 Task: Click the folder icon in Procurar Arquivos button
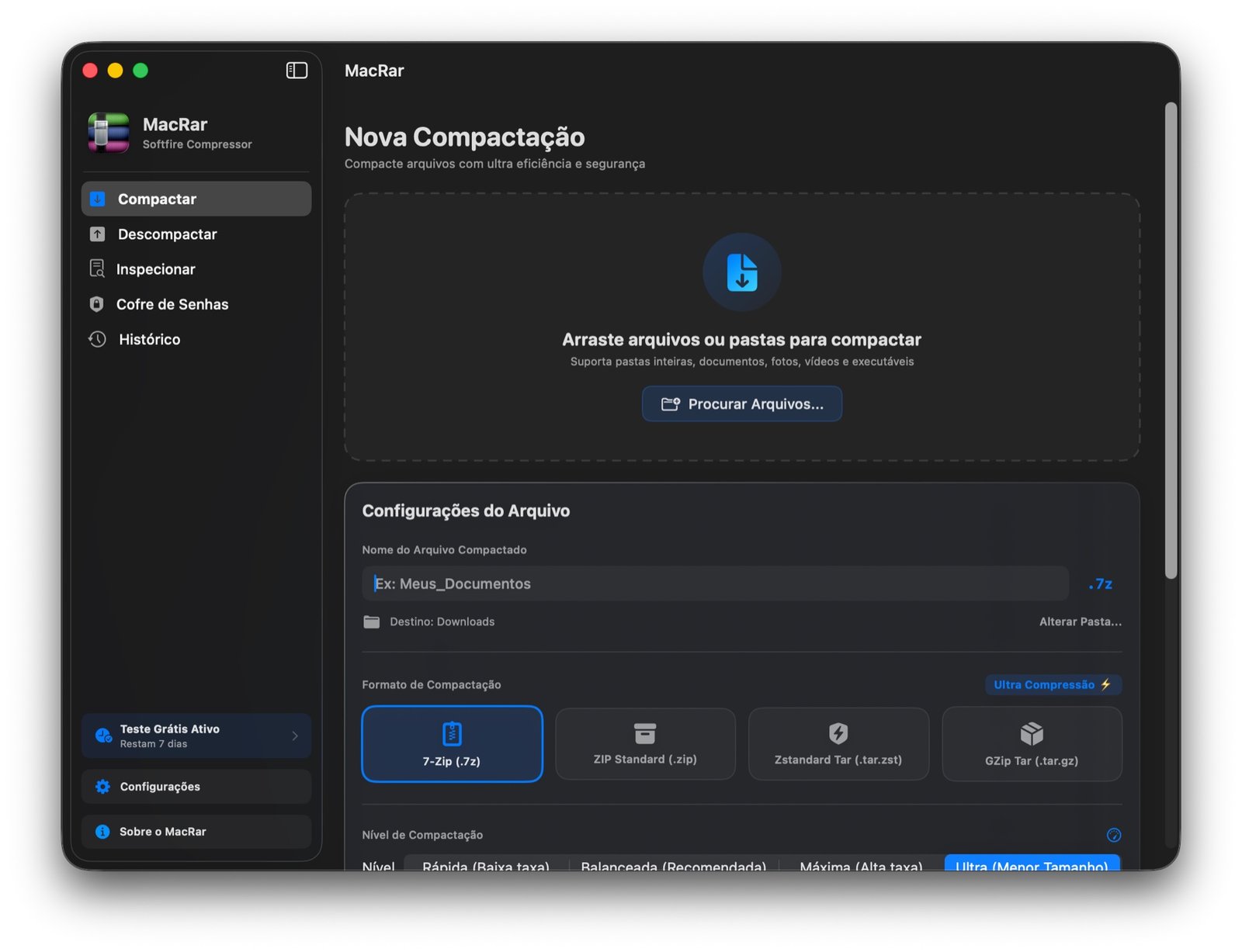pos(670,404)
